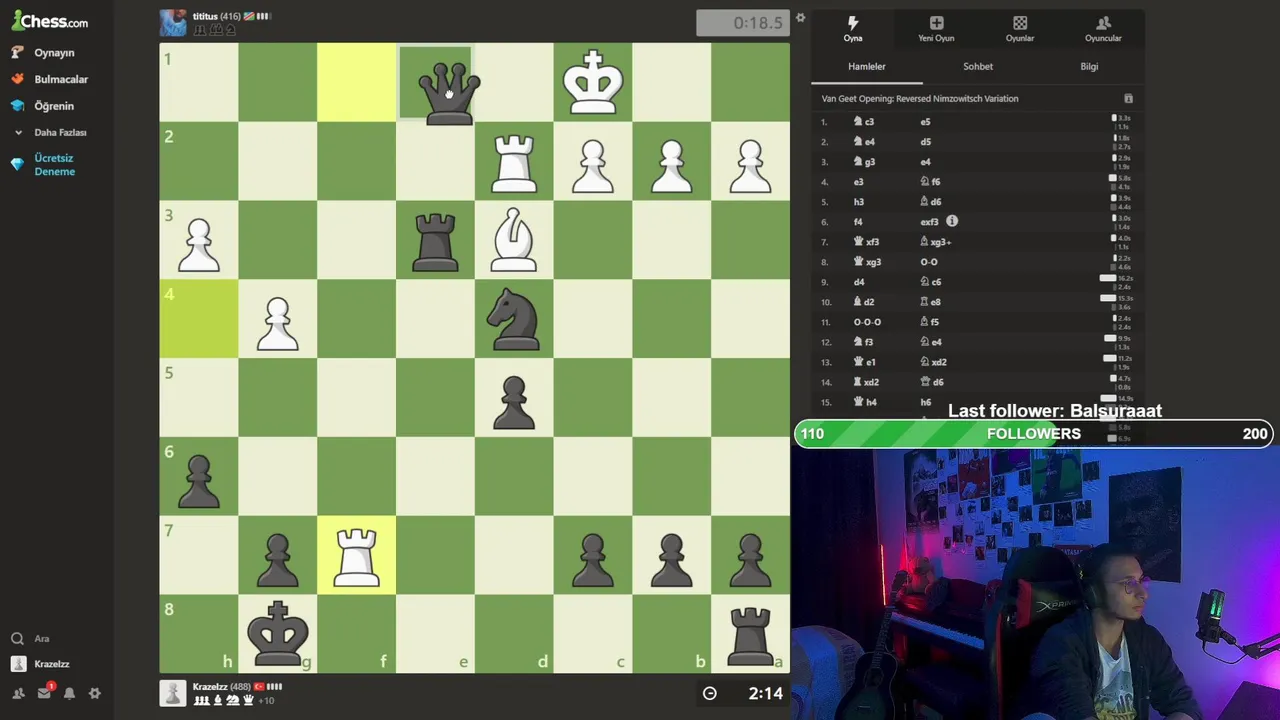
Task: Select the exf3 move in move list
Action: click(930, 222)
